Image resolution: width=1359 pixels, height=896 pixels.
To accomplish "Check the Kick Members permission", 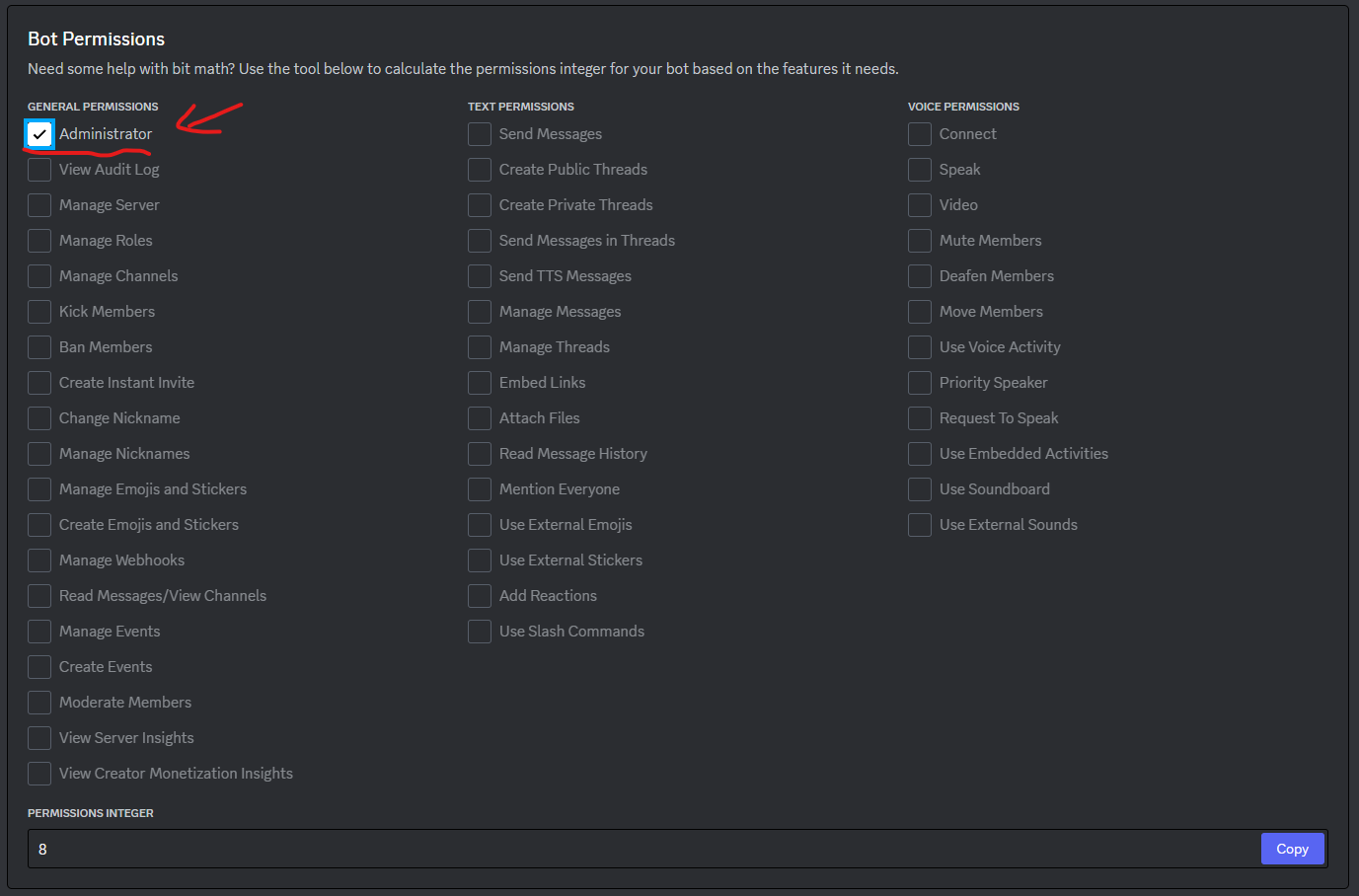I will 39,311.
